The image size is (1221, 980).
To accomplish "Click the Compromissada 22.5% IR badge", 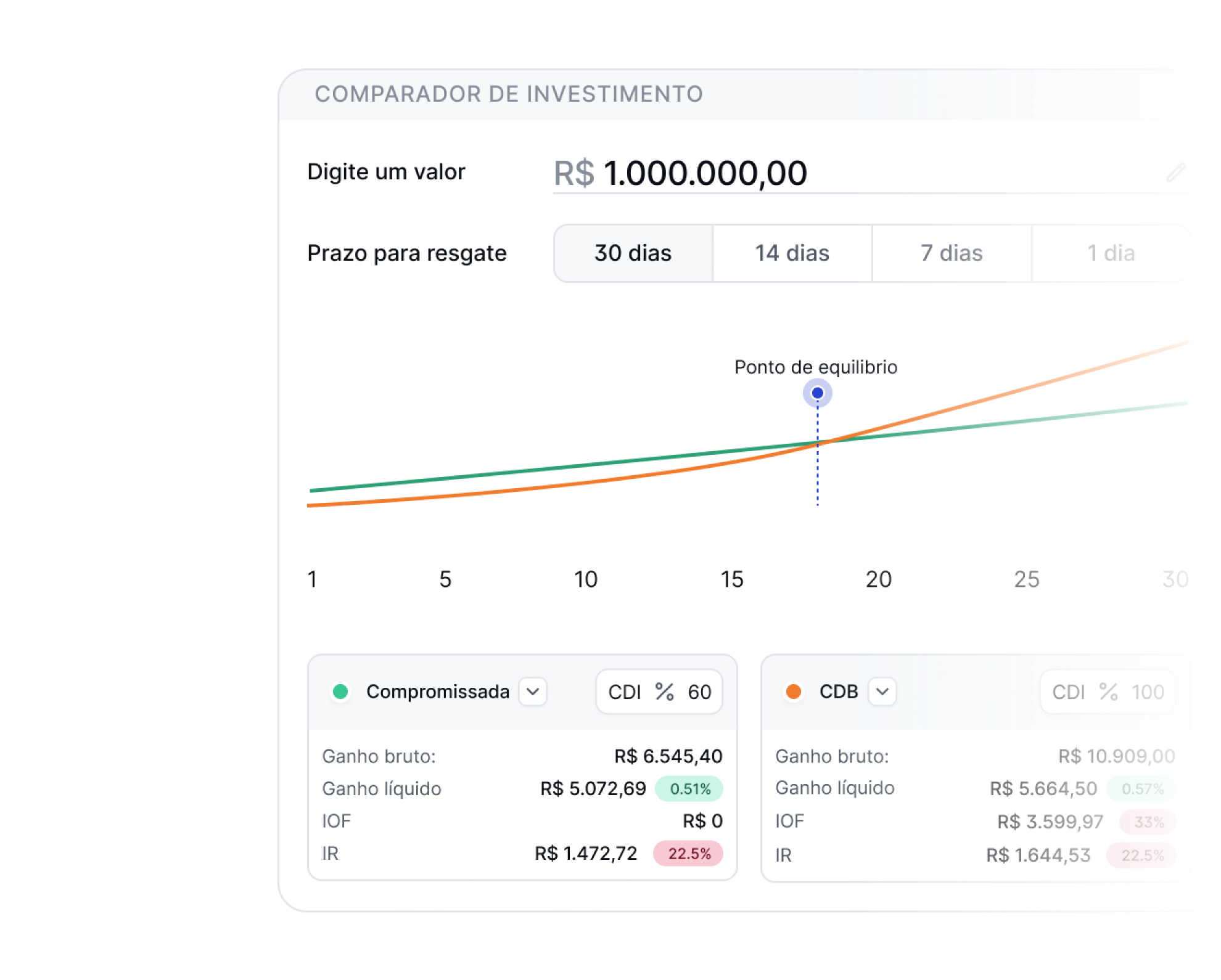I will [x=689, y=854].
